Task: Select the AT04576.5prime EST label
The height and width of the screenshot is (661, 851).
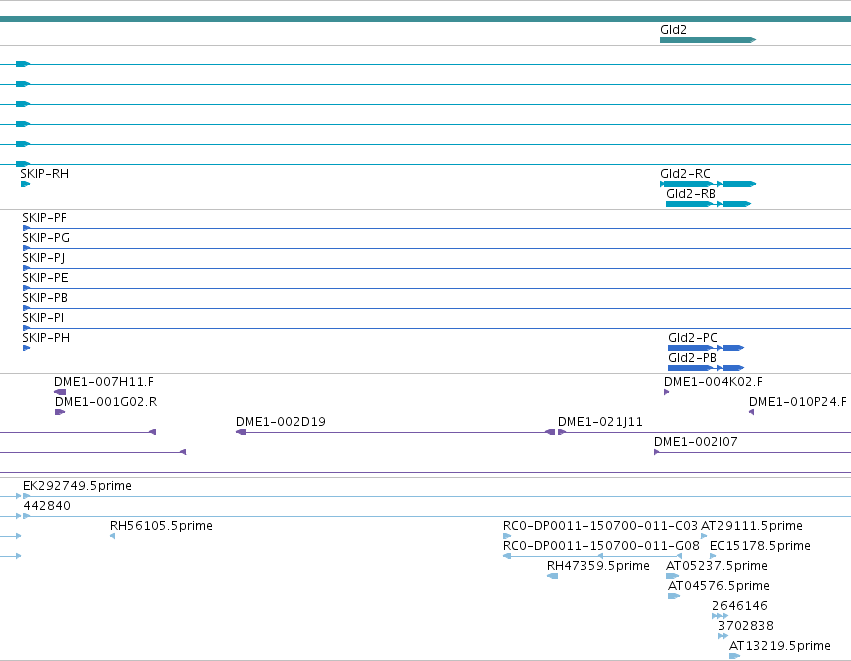Action: (x=719, y=586)
